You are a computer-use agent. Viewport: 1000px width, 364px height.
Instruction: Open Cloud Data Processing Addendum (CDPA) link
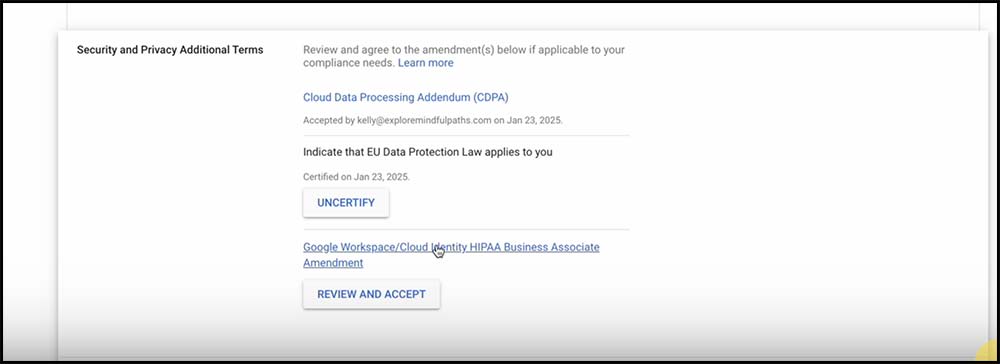pyautogui.click(x=406, y=98)
